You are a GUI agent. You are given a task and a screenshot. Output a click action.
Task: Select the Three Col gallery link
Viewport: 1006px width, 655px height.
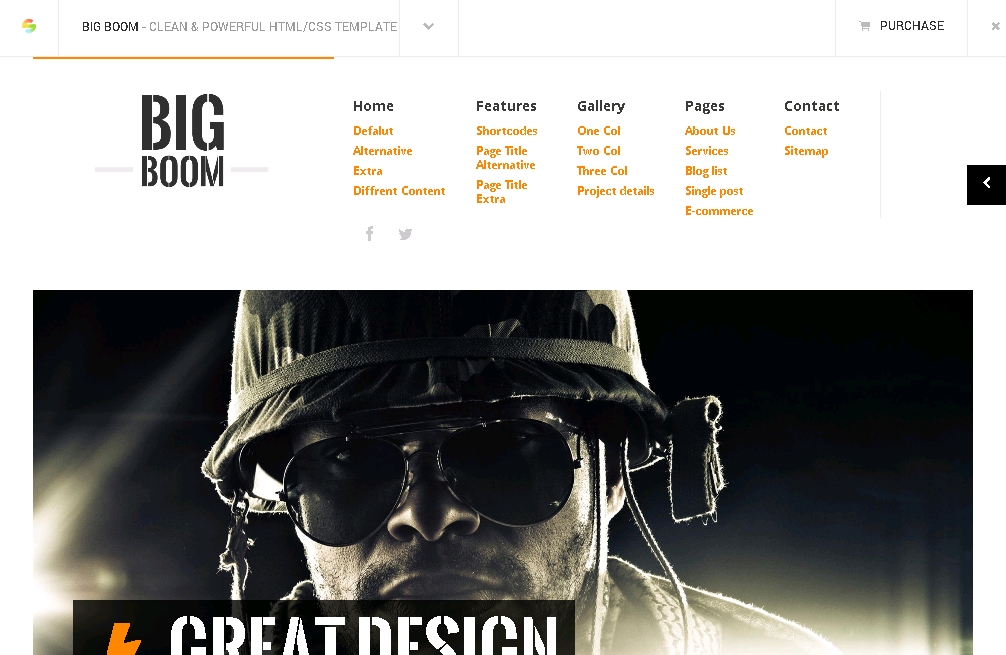pyautogui.click(x=601, y=171)
